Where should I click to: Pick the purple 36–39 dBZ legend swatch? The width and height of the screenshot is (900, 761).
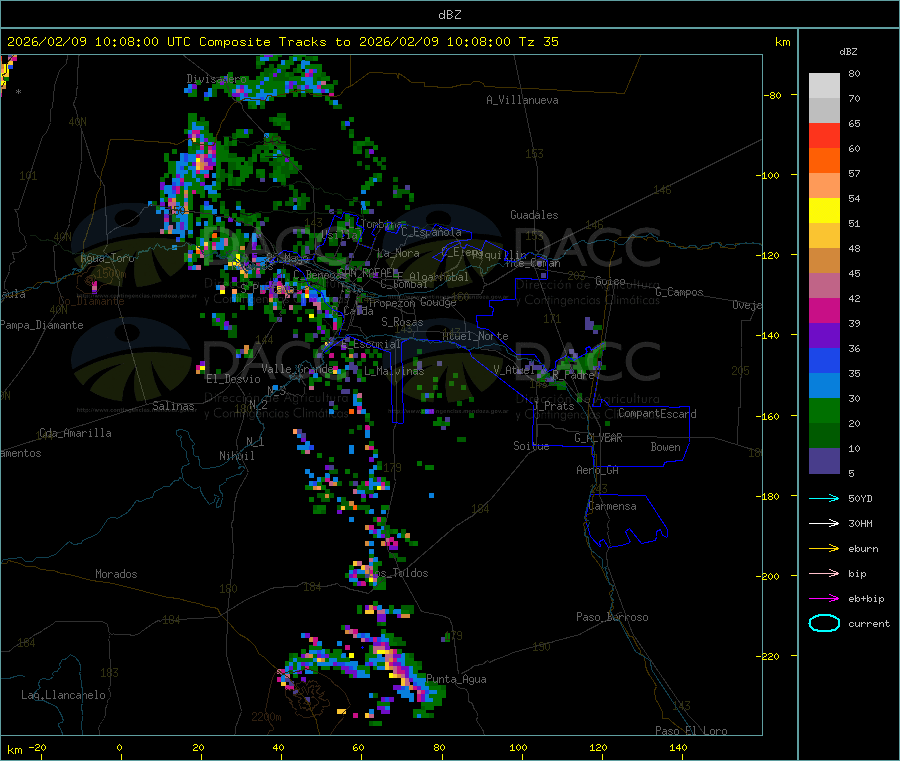pyautogui.click(x=824, y=336)
